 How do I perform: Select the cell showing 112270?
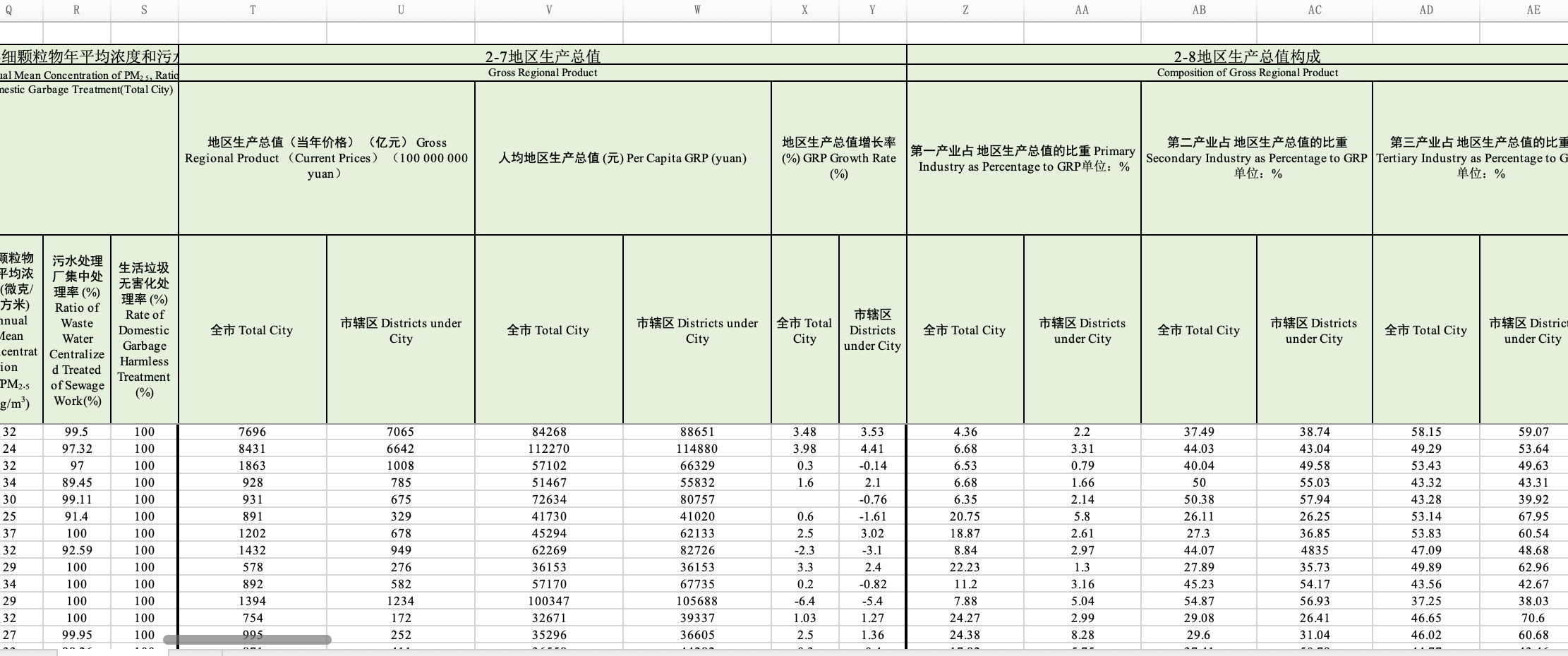pos(549,449)
